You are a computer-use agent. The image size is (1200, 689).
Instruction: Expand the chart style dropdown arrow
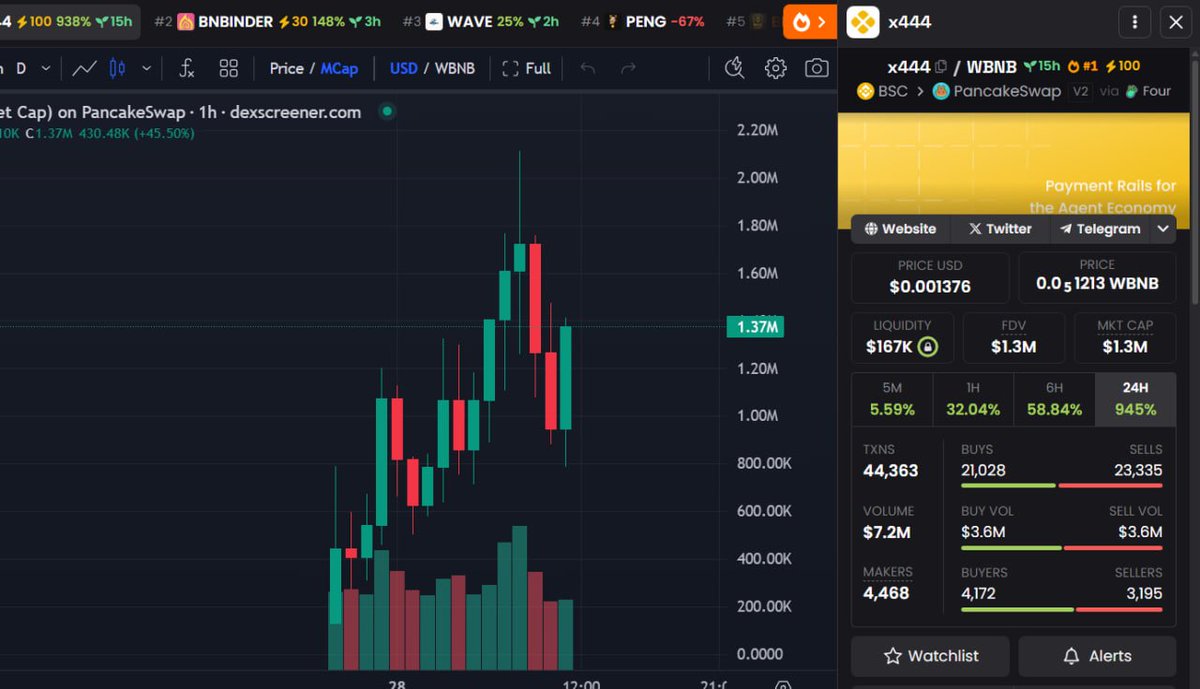coord(146,68)
